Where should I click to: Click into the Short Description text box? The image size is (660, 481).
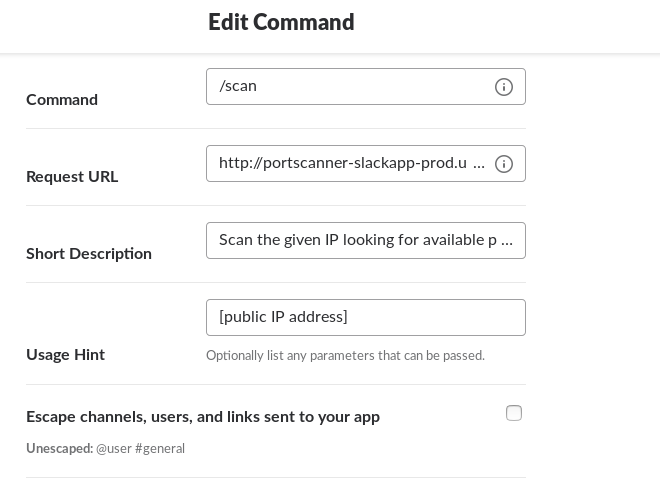point(366,241)
